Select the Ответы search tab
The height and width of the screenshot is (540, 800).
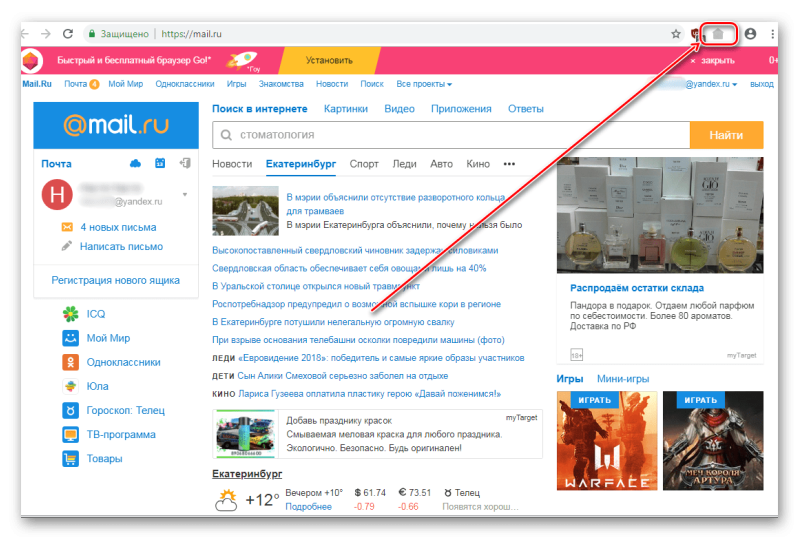tap(526, 109)
